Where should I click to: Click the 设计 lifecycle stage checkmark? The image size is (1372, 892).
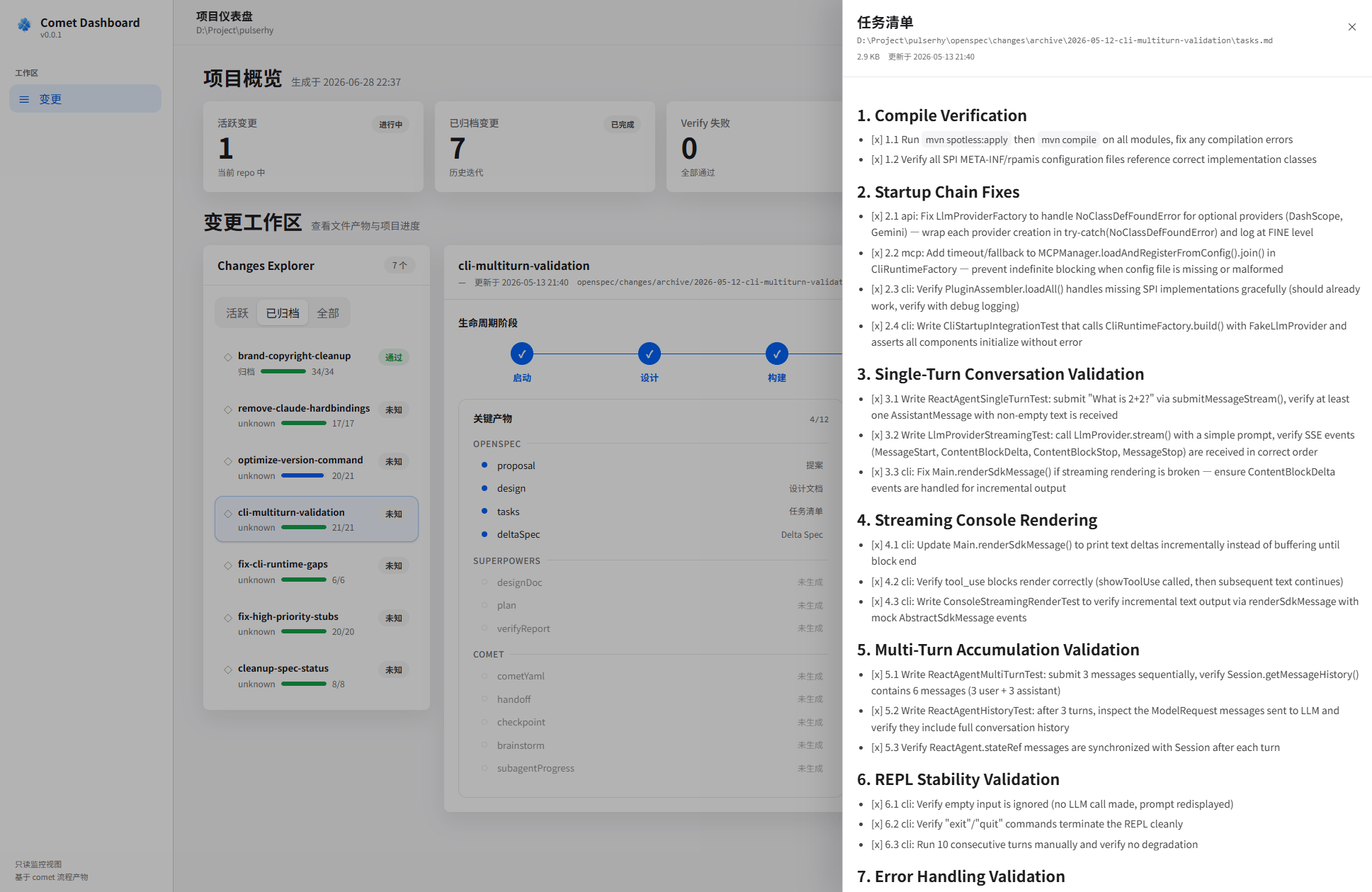[650, 354]
